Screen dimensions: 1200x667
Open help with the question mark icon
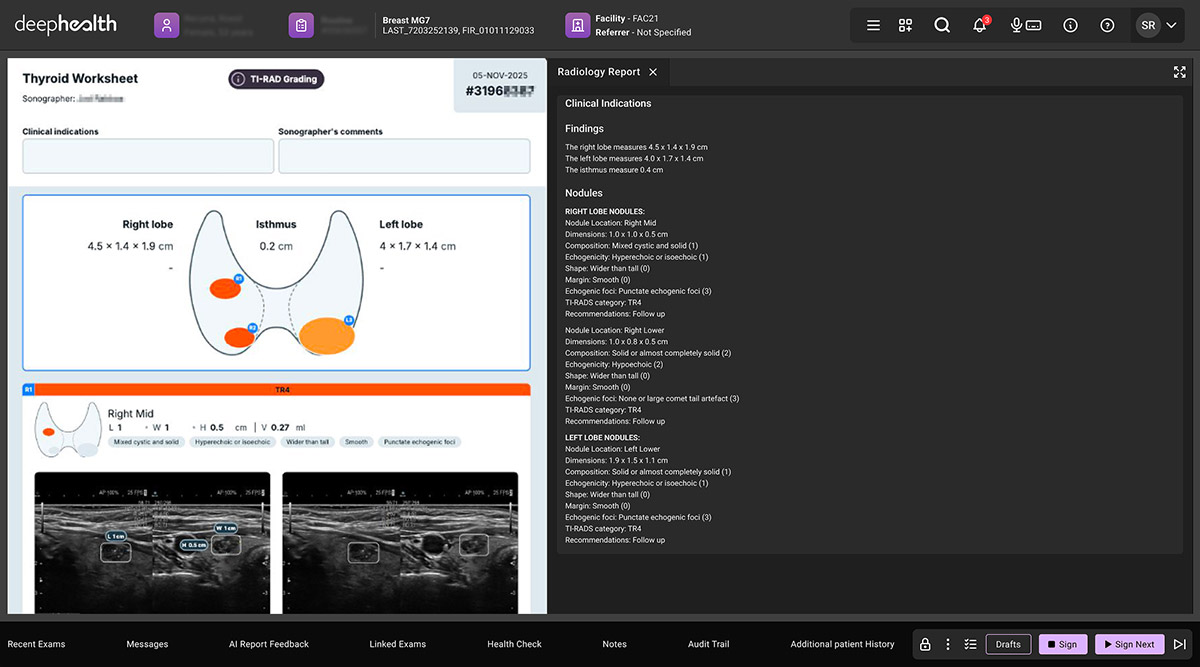point(1107,25)
